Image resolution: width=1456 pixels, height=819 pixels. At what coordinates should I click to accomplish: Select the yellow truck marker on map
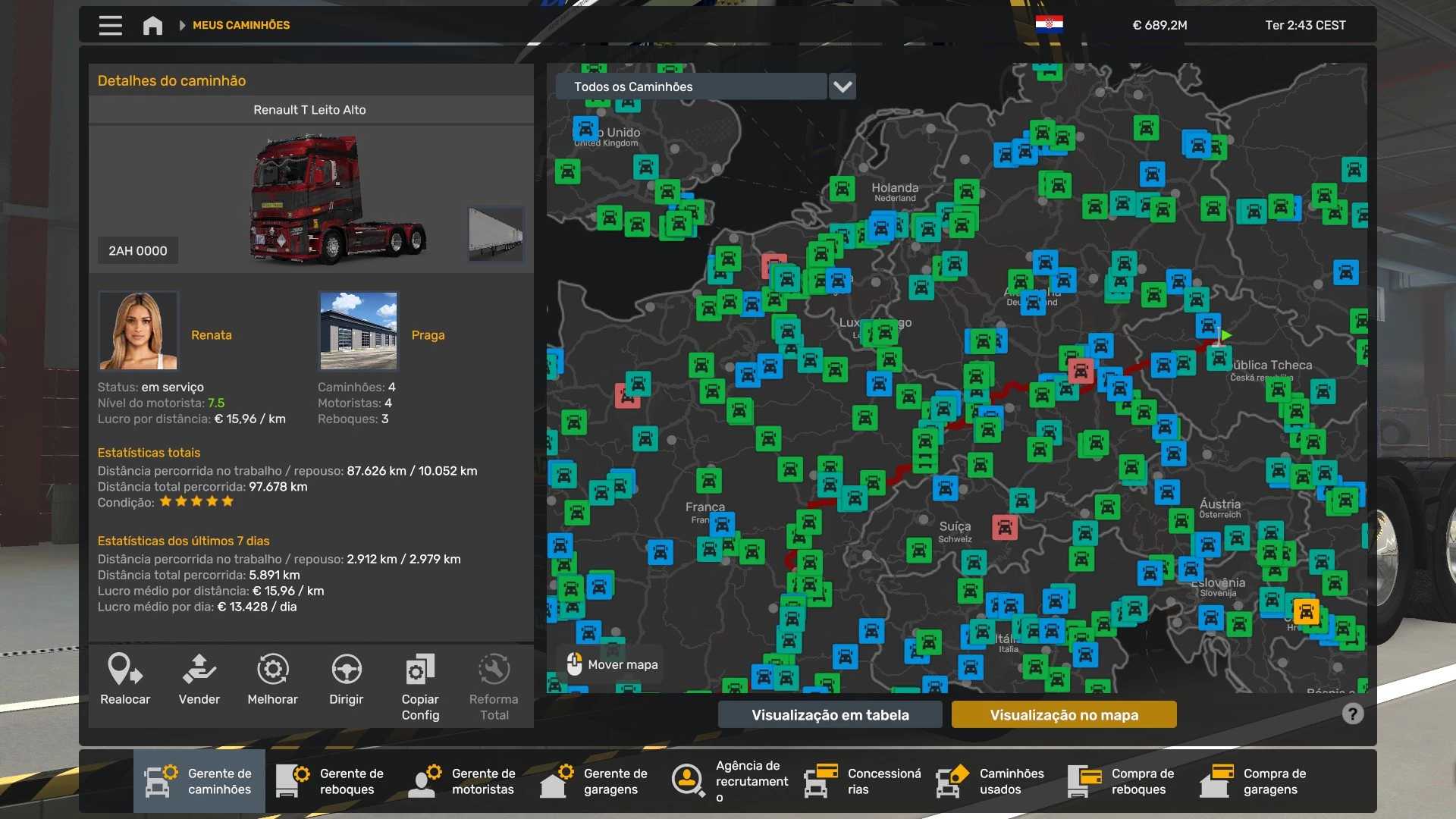(1306, 611)
